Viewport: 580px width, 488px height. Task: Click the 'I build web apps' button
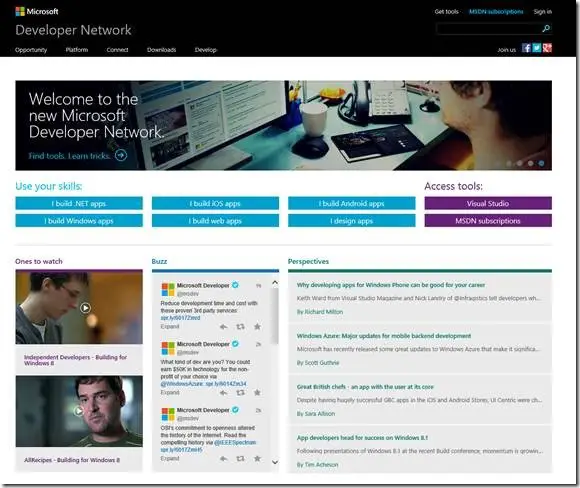(215, 221)
